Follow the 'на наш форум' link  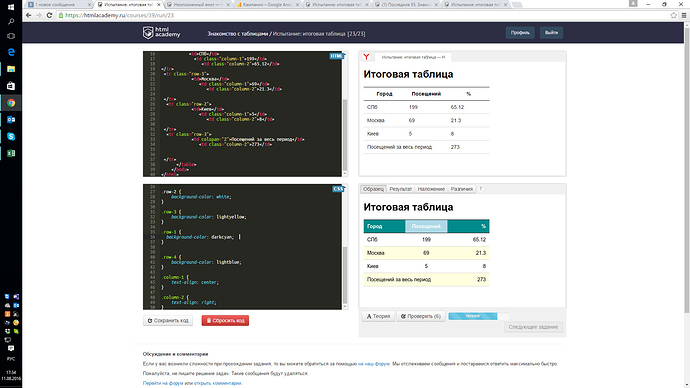coord(374,364)
